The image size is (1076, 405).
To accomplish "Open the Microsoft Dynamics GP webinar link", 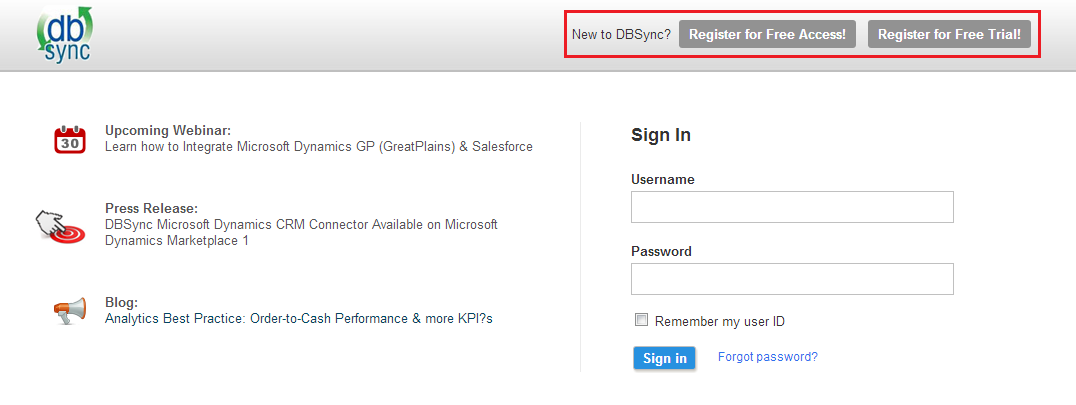I will click(x=319, y=147).
